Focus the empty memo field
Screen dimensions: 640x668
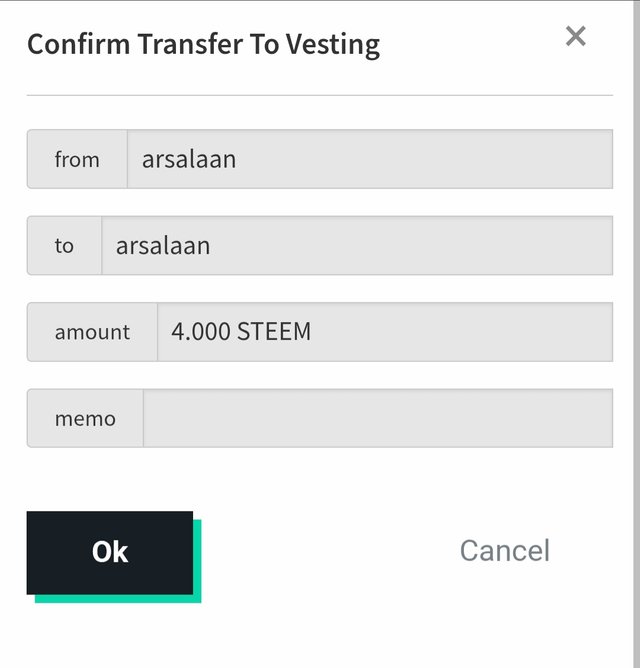pyautogui.click(x=378, y=418)
